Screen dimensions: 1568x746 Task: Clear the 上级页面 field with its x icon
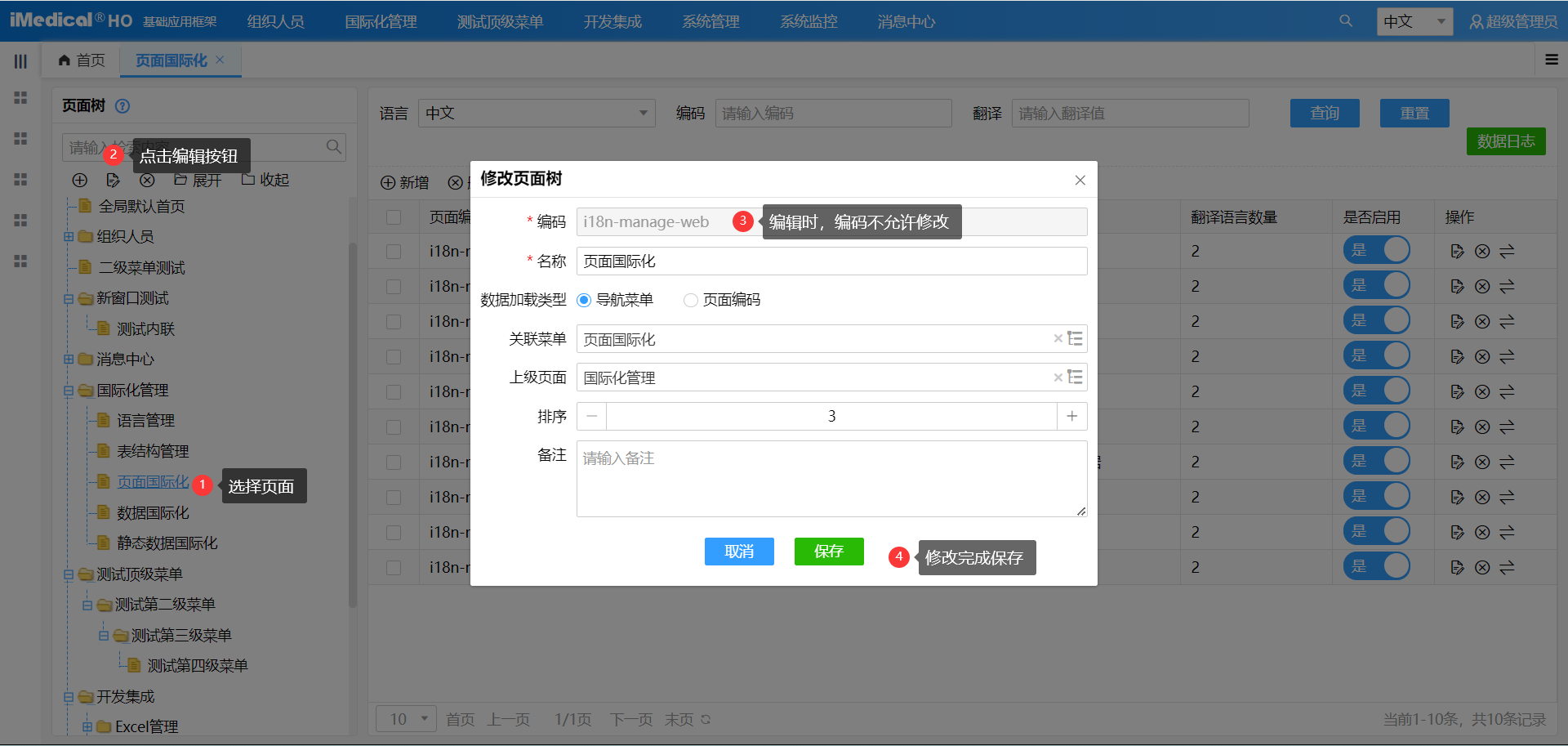[x=1058, y=377]
